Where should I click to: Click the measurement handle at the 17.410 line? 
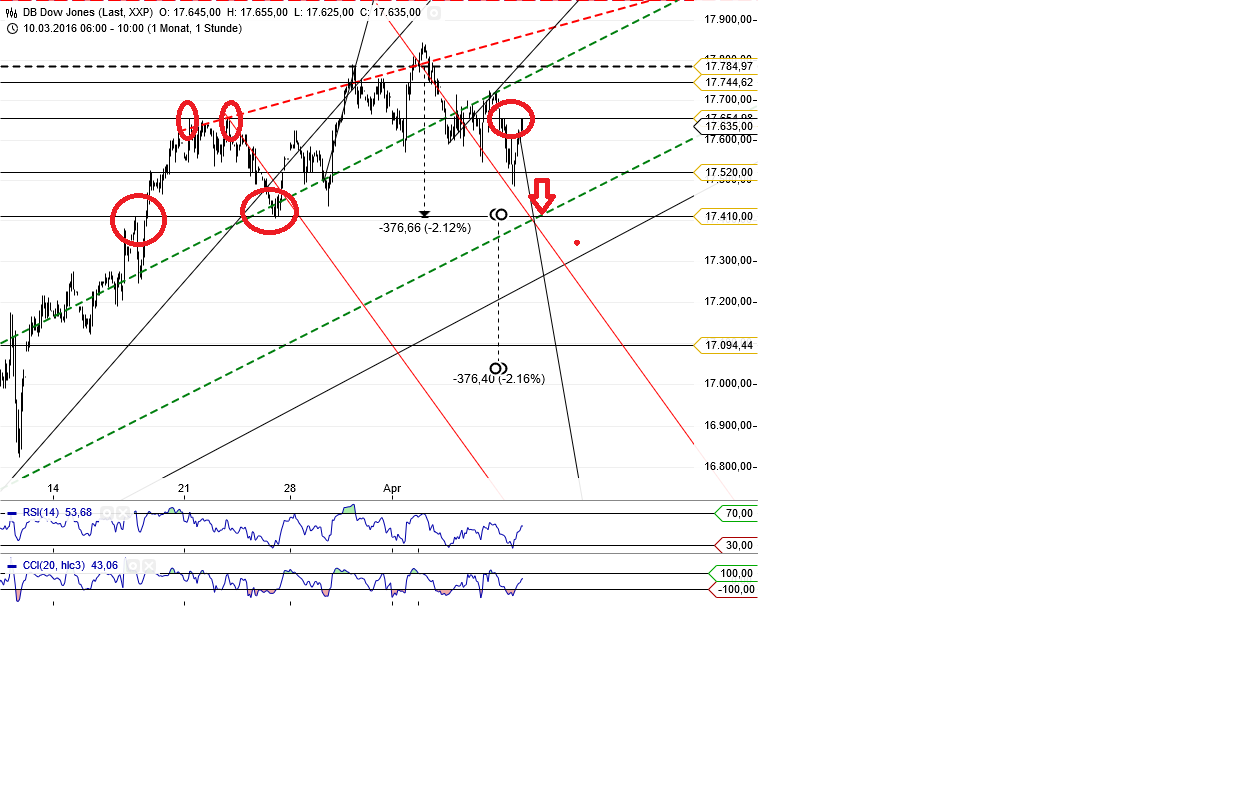[x=499, y=215]
